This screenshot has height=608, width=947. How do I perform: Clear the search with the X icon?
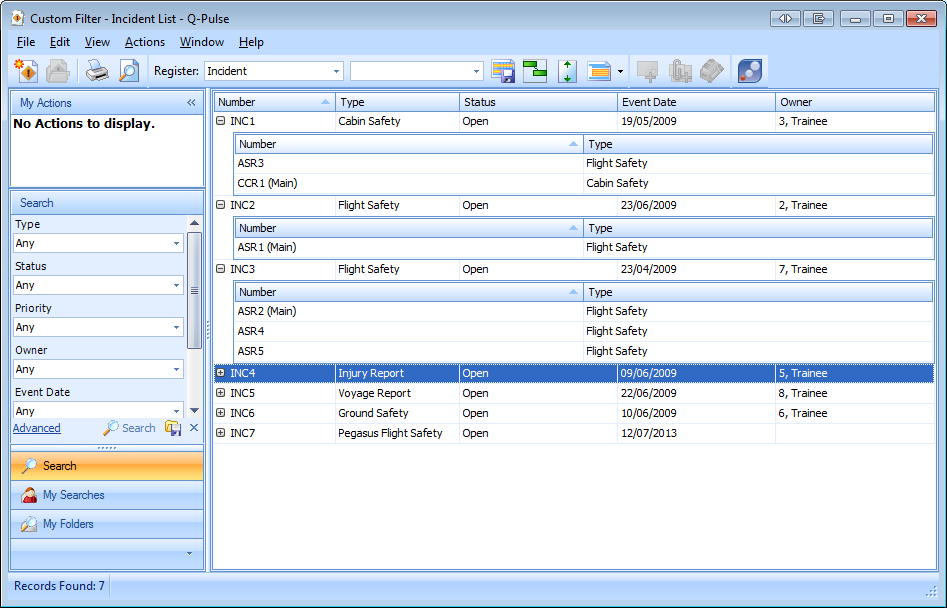point(194,427)
